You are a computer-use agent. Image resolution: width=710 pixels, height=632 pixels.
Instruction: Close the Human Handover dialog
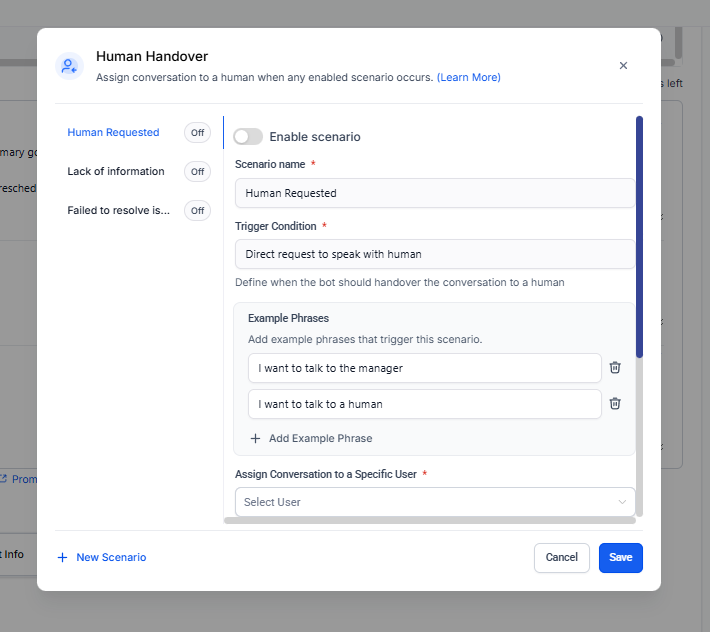[x=623, y=66]
